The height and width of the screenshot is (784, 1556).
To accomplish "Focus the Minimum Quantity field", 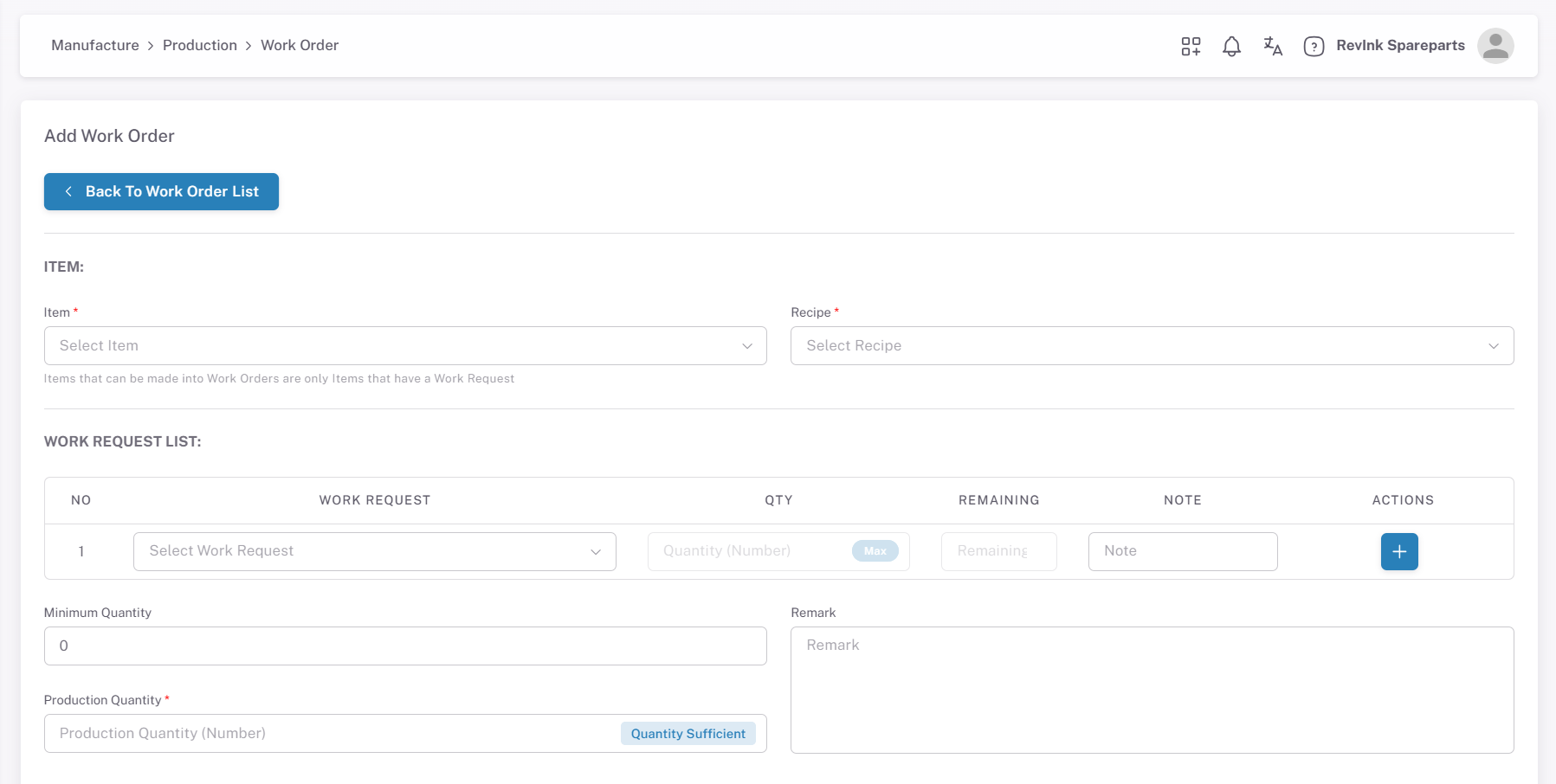I will (405, 646).
